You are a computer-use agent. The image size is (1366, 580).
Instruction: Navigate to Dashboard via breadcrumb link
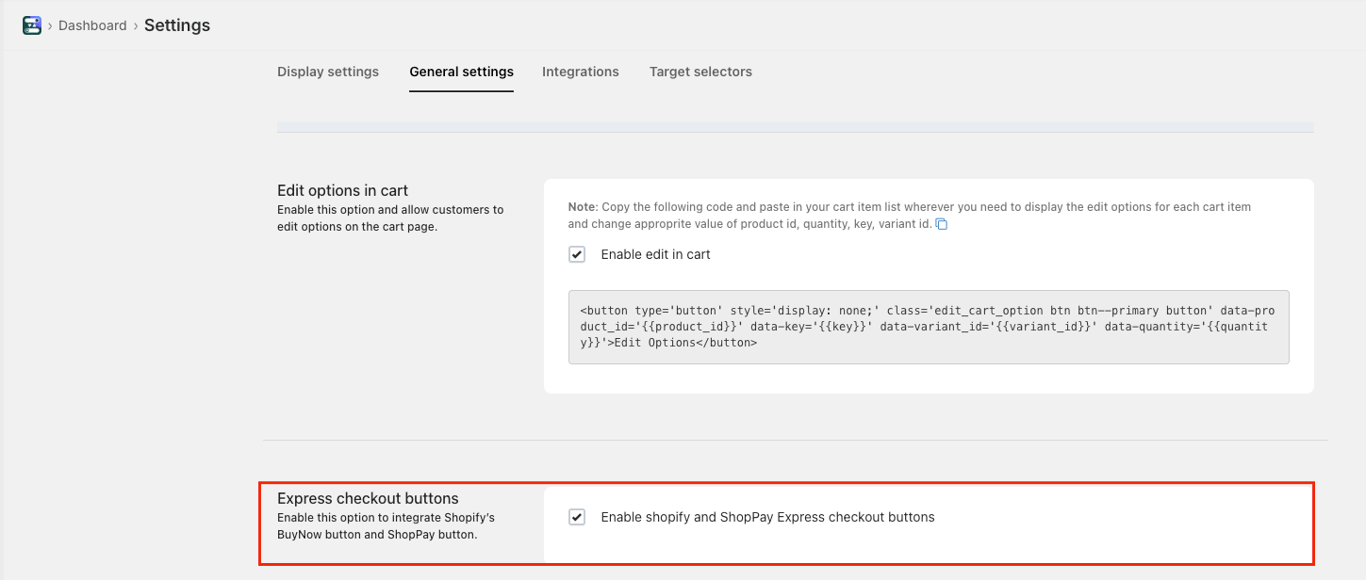pos(92,26)
